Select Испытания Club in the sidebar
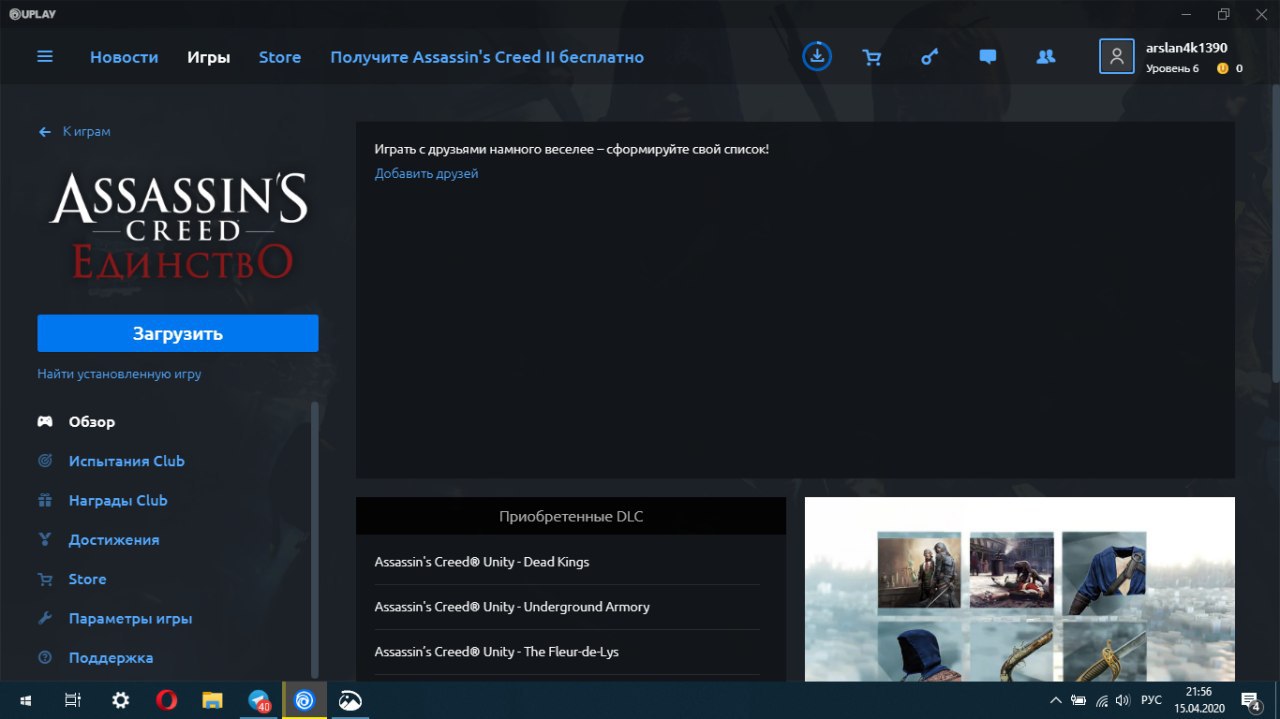Screen dimensions: 1280x719 (x=127, y=461)
